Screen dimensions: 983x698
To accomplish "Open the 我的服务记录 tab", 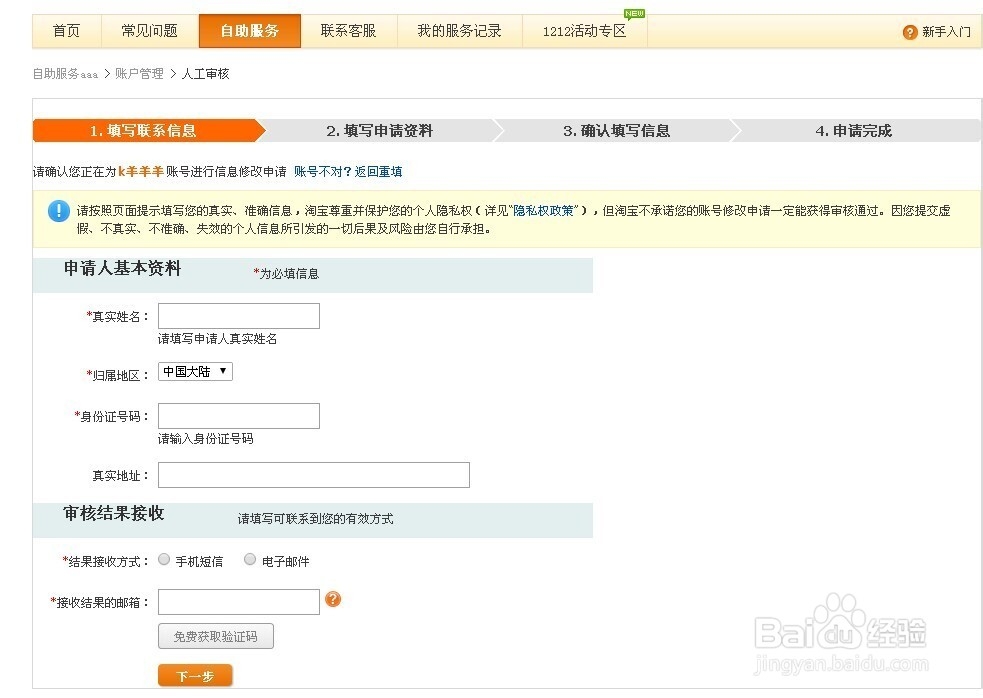I will [460, 31].
